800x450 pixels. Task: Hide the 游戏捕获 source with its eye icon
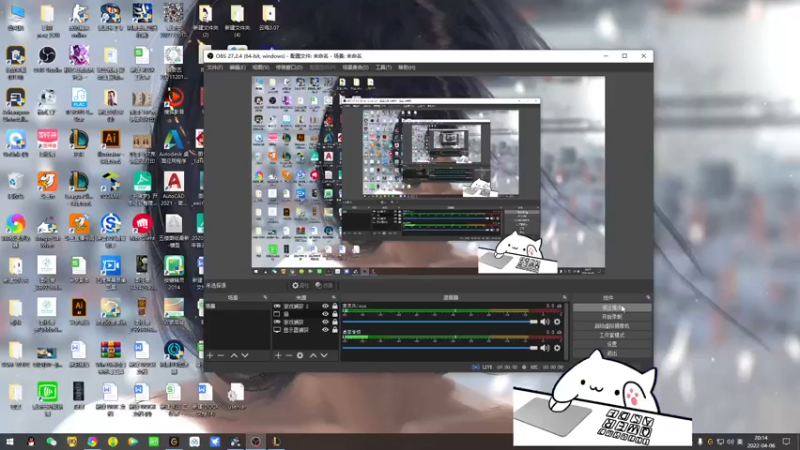click(x=326, y=322)
